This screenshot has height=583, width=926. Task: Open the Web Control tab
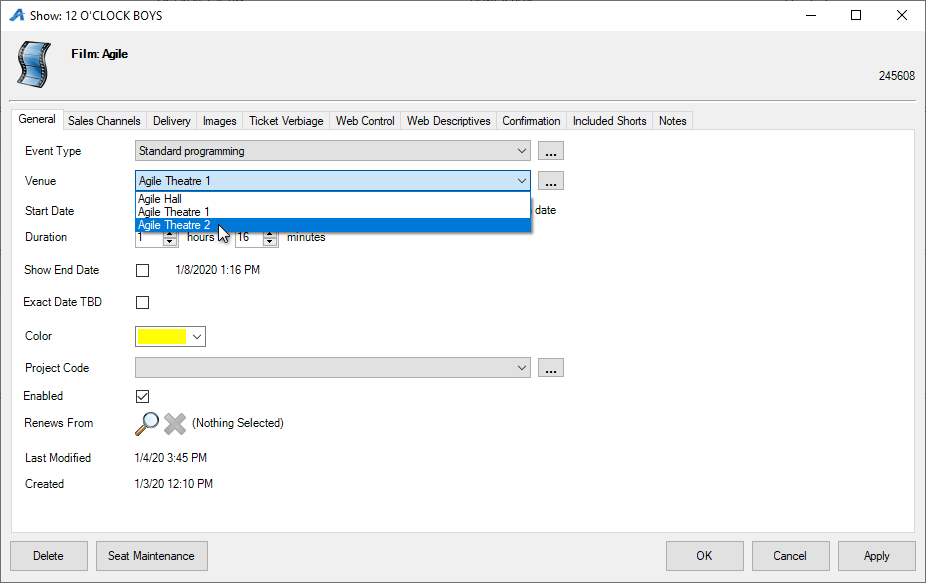click(x=365, y=120)
